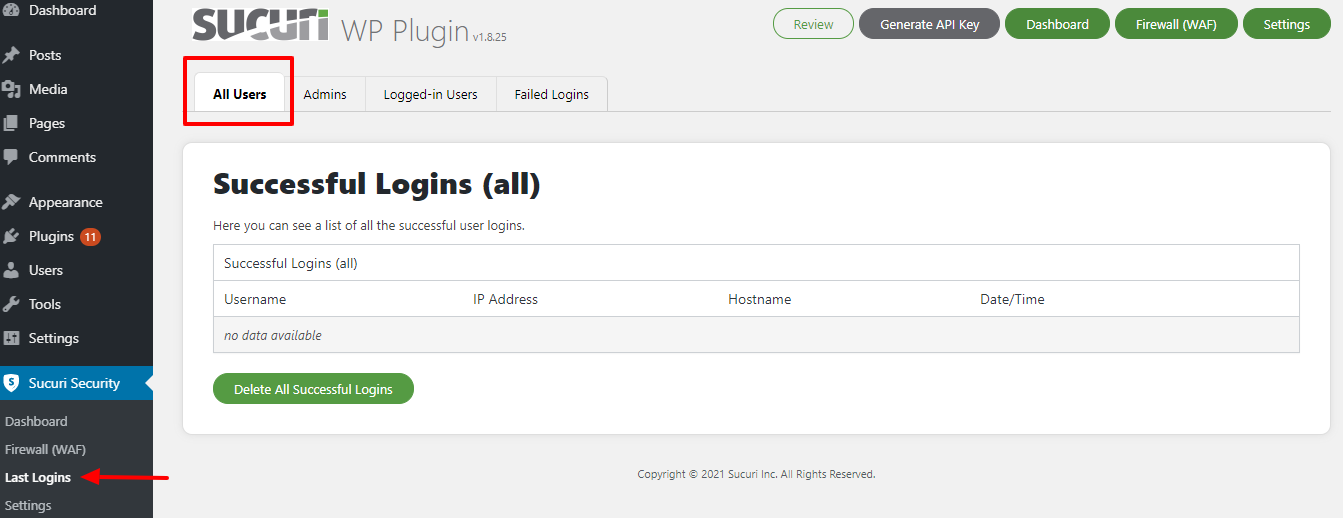
Task: Click the Users person icon
Action: pyautogui.click(x=11, y=270)
